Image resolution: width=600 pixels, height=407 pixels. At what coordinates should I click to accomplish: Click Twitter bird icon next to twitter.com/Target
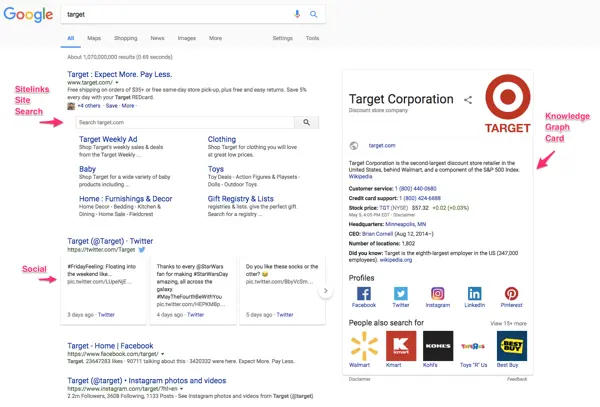(x=142, y=250)
